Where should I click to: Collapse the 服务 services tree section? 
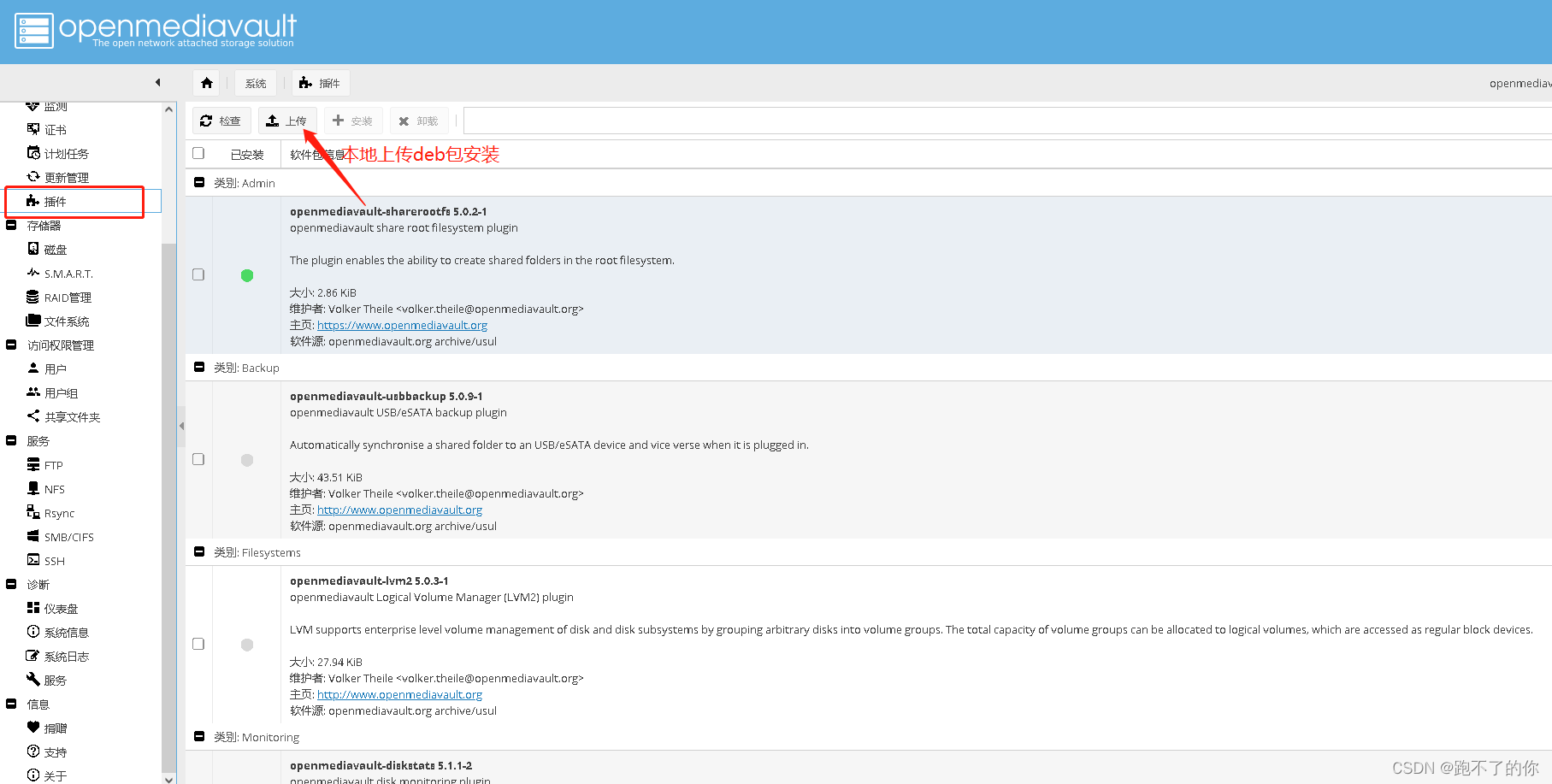tap(11, 441)
